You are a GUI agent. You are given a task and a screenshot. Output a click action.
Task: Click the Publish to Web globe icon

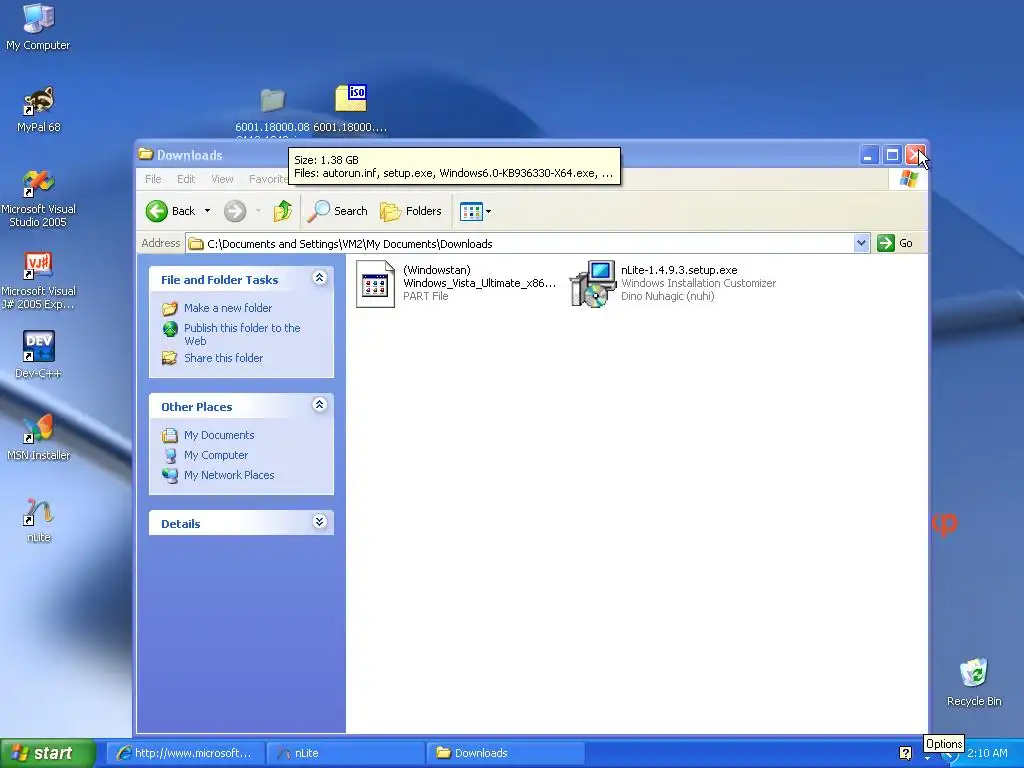coord(170,328)
